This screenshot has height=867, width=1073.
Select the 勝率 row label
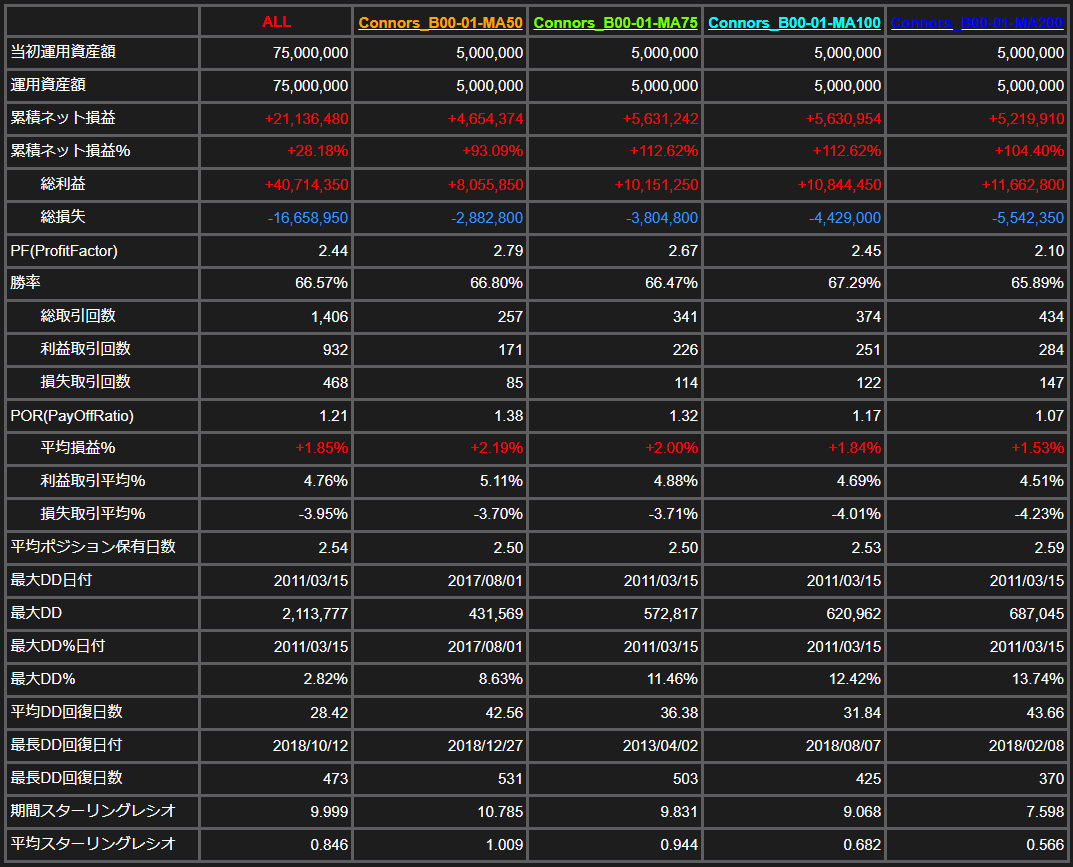[25, 283]
